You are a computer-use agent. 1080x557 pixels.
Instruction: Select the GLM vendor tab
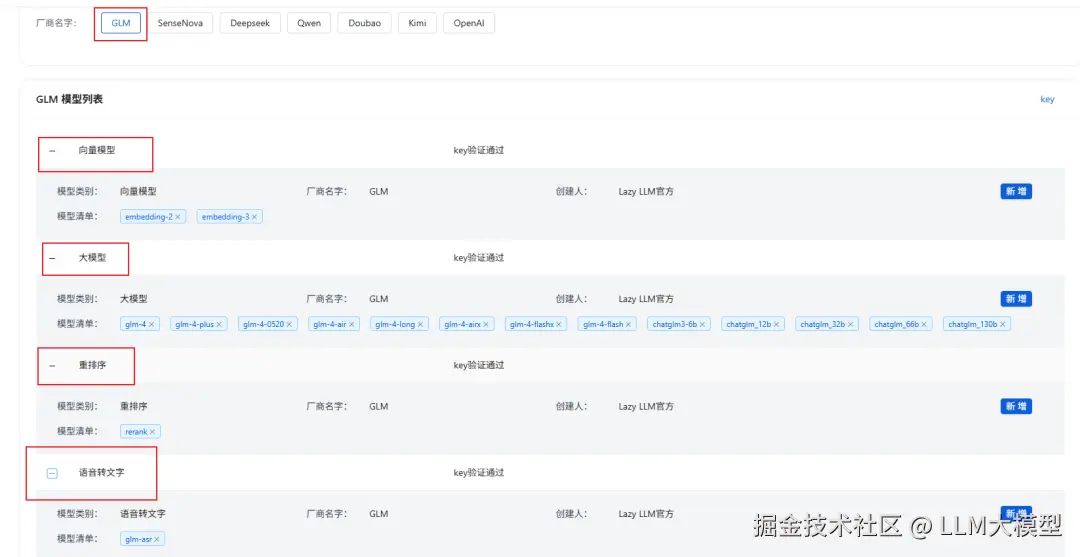click(x=121, y=23)
